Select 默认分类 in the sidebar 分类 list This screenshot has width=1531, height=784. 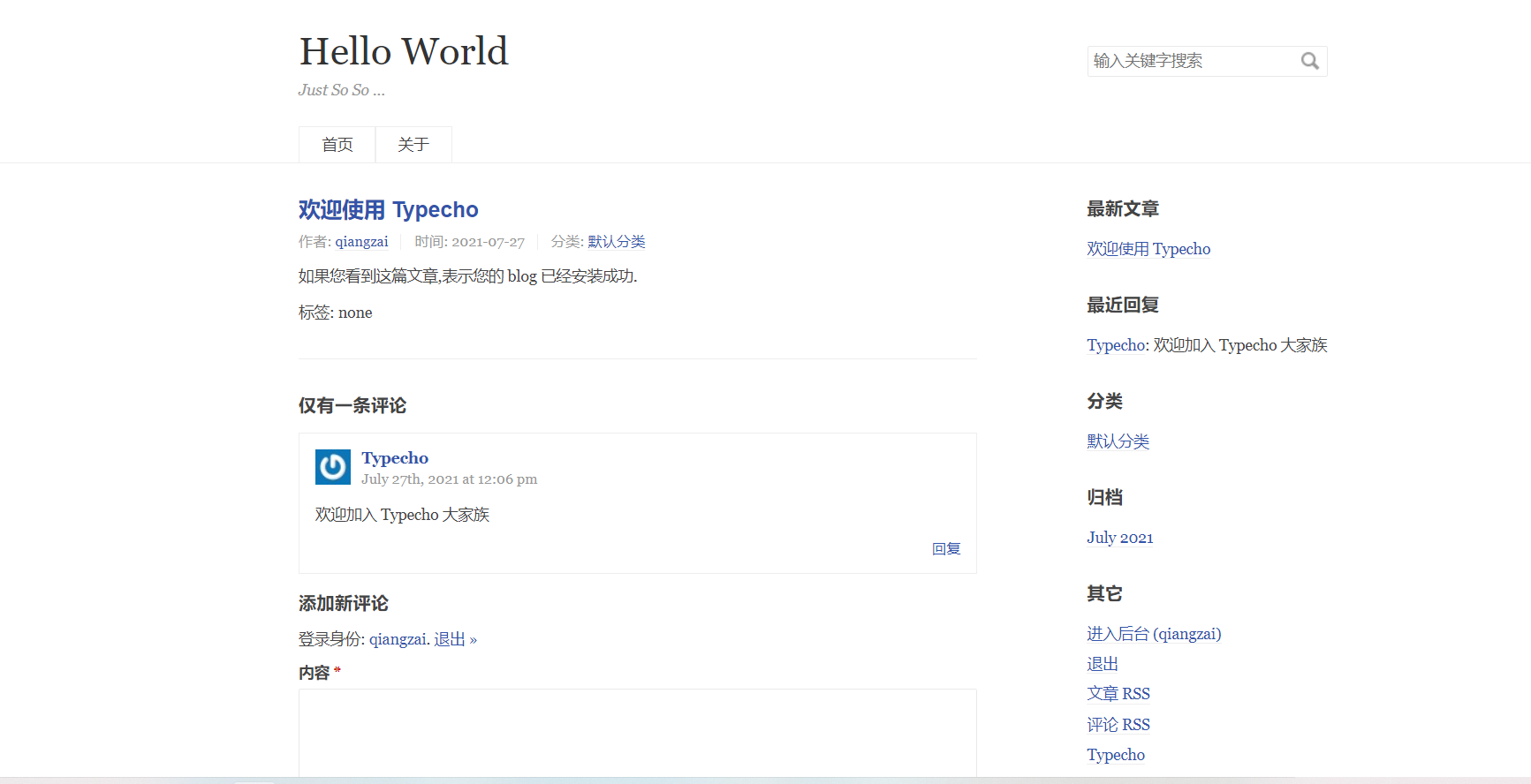coord(1118,441)
